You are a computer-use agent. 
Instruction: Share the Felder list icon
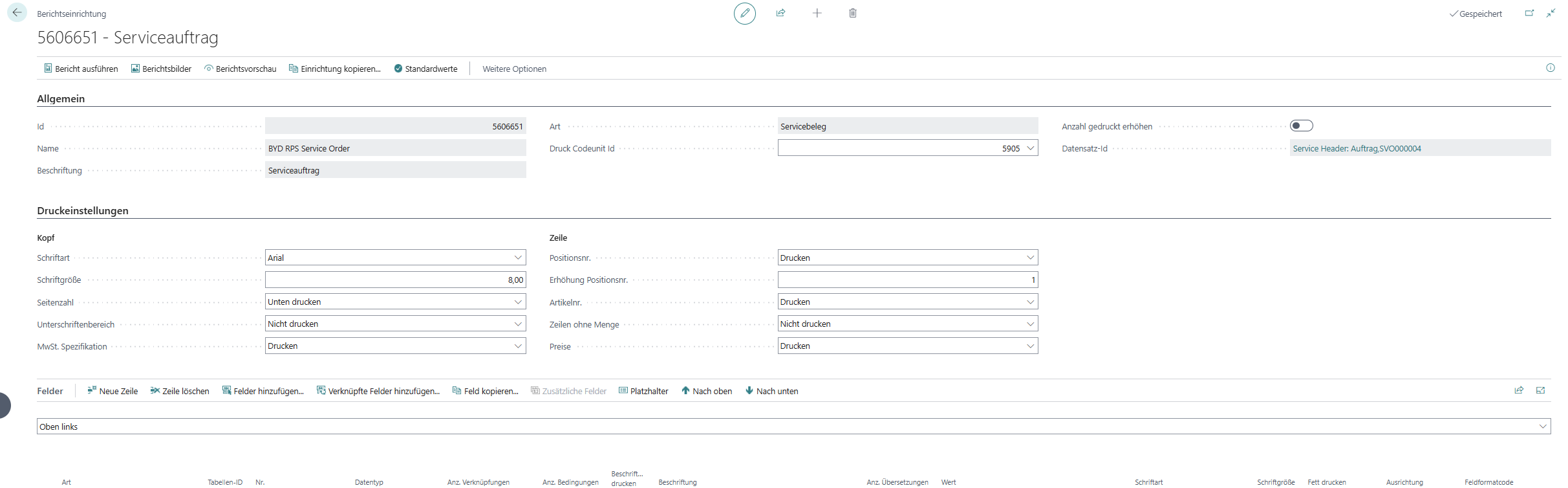pyautogui.click(x=1519, y=390)
